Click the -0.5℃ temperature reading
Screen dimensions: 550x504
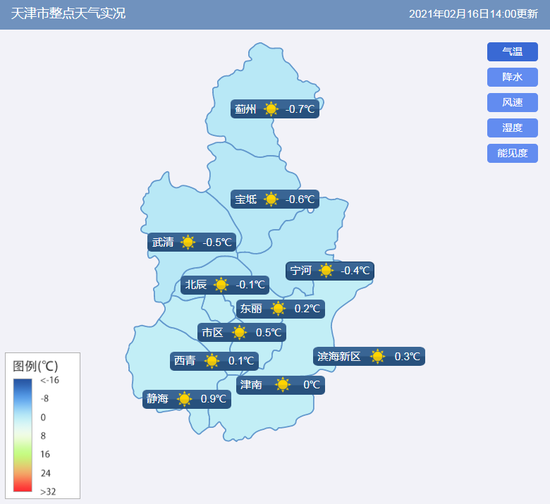tap(217, 242)
